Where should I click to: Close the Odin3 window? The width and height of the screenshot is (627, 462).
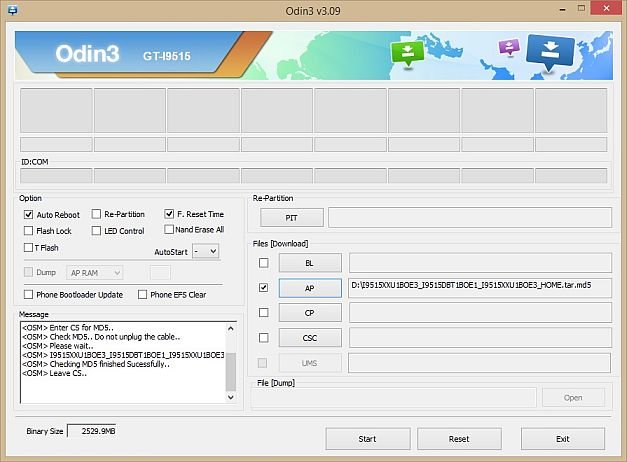pos(606,8)
